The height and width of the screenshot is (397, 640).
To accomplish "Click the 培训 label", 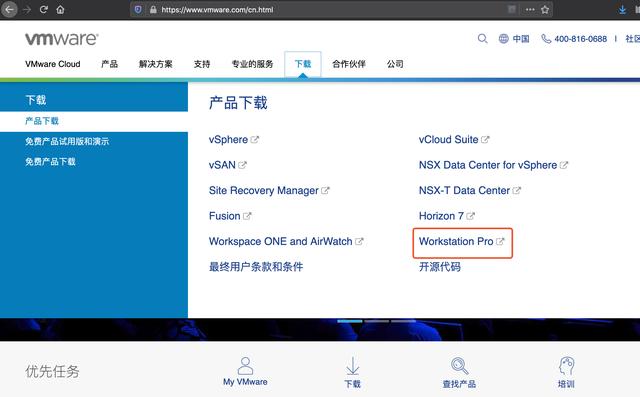I will coord(566,384).
